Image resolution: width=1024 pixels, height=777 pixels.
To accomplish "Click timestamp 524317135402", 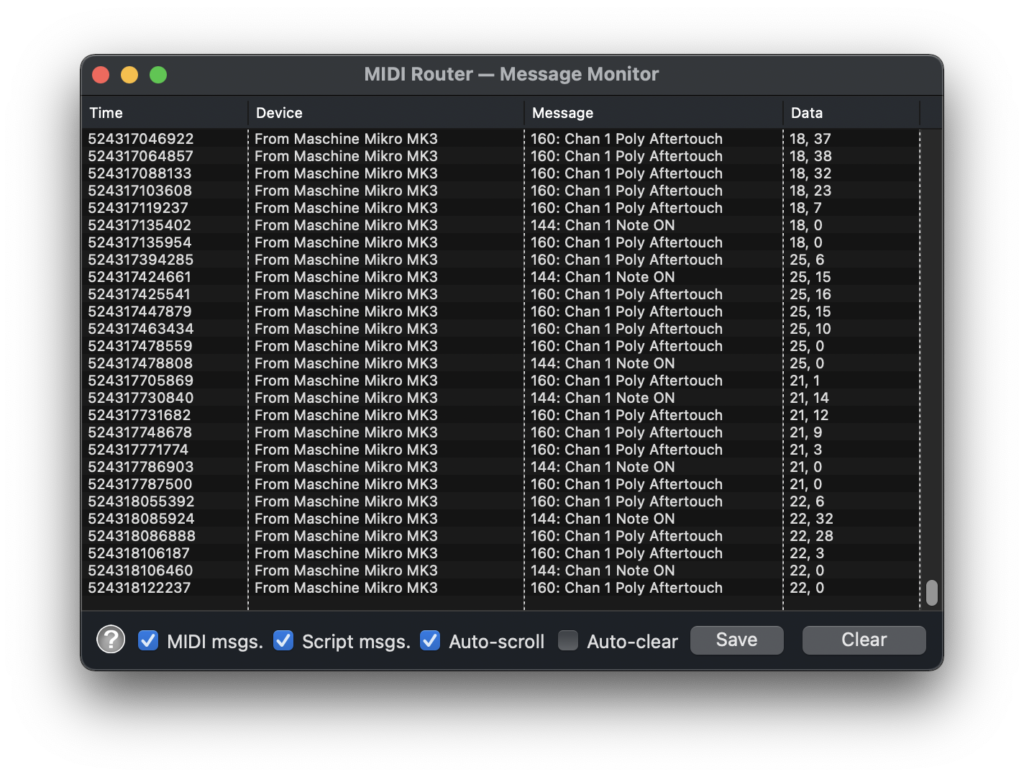I will click(140, 225).
